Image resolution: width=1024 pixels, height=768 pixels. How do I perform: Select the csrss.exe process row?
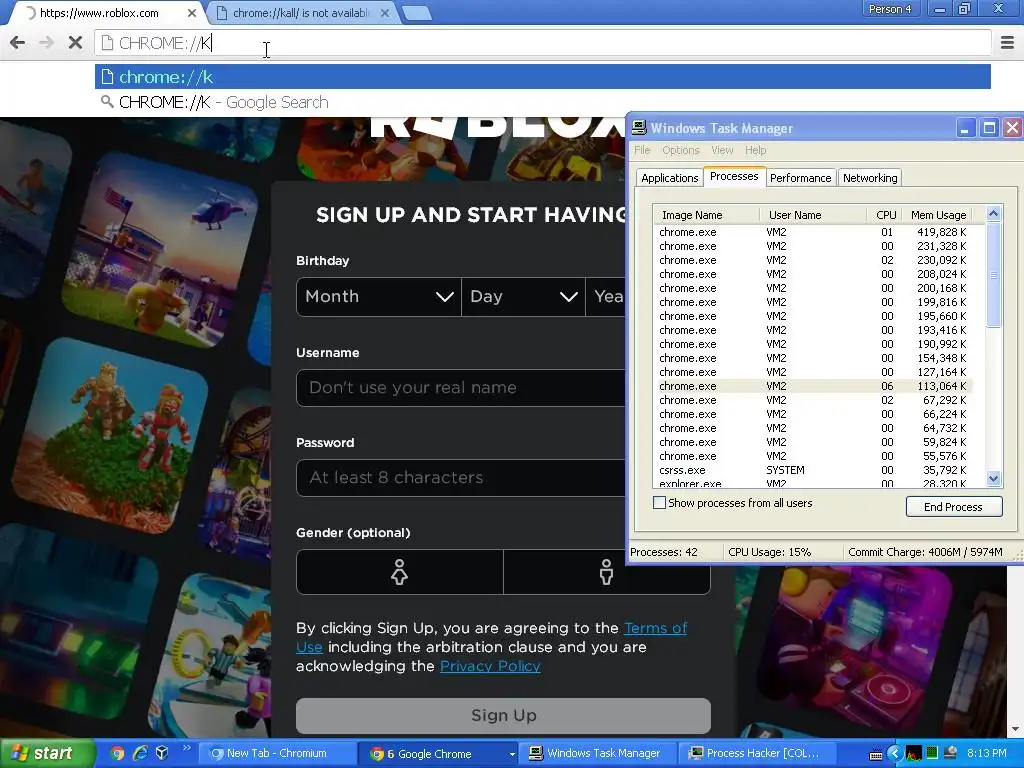(813, 470)
